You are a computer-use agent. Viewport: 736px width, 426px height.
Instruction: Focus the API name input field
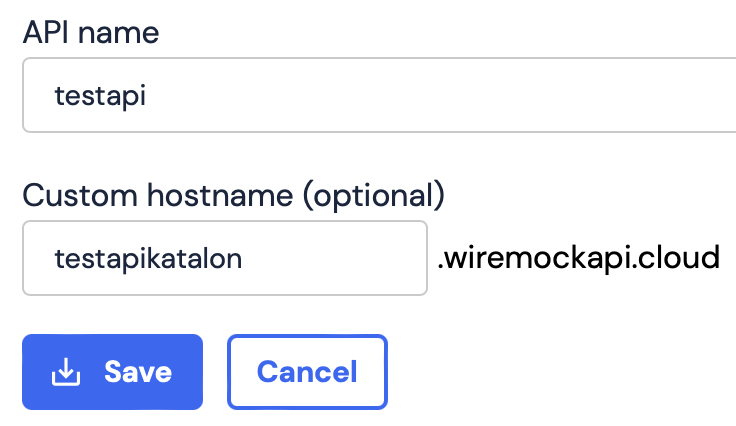pos(400,95)
